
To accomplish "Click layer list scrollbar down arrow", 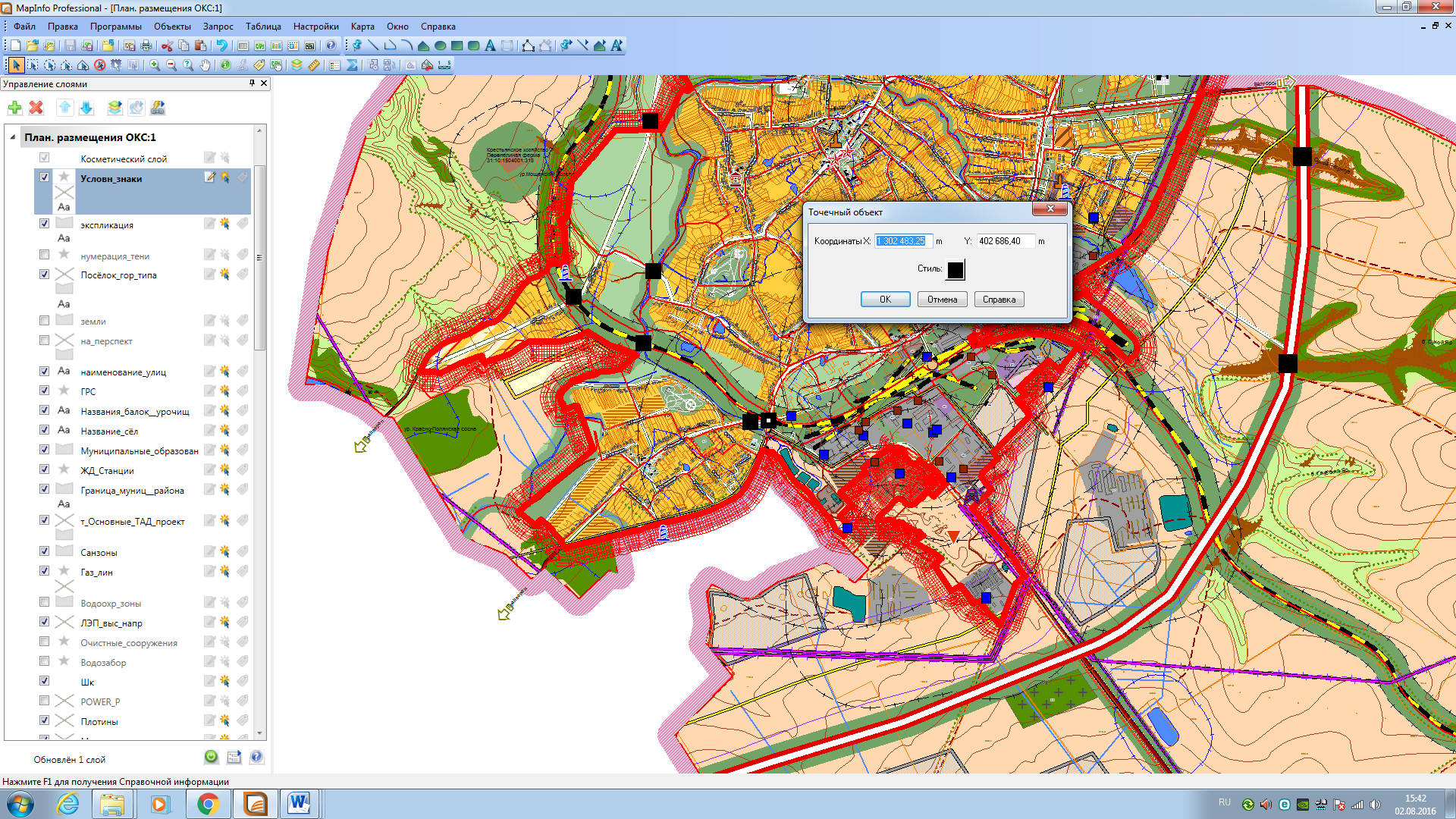I will point(259,733).
